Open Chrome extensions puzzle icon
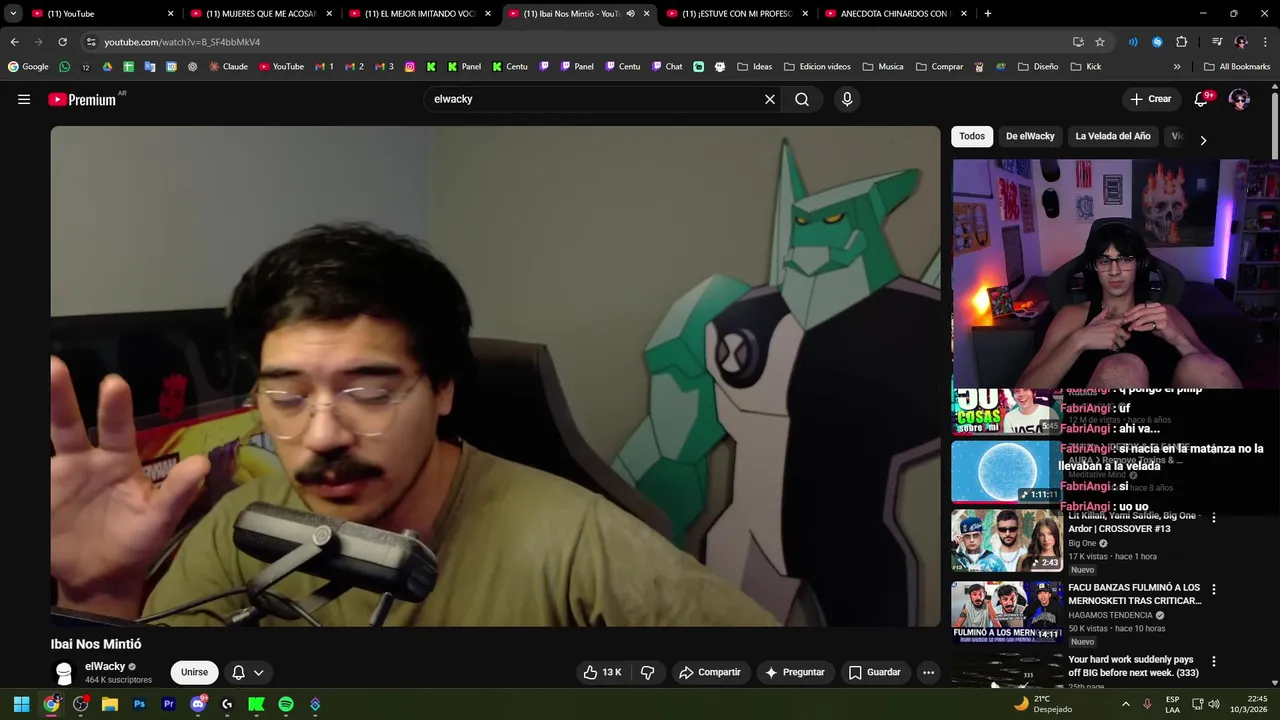The image size is (1280, 720). click(x=1182, y=42)
